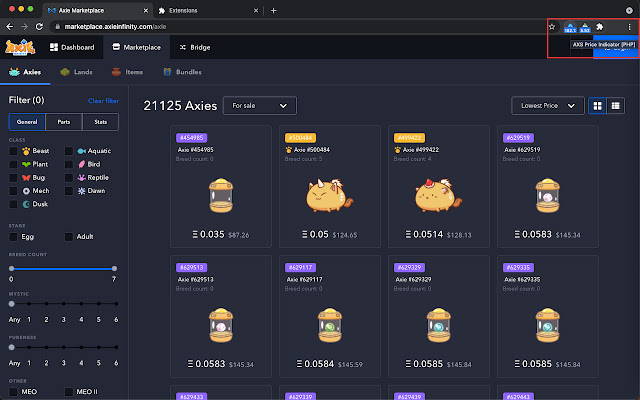Click the egg image of Axie #629329

(x=439, y=325)
